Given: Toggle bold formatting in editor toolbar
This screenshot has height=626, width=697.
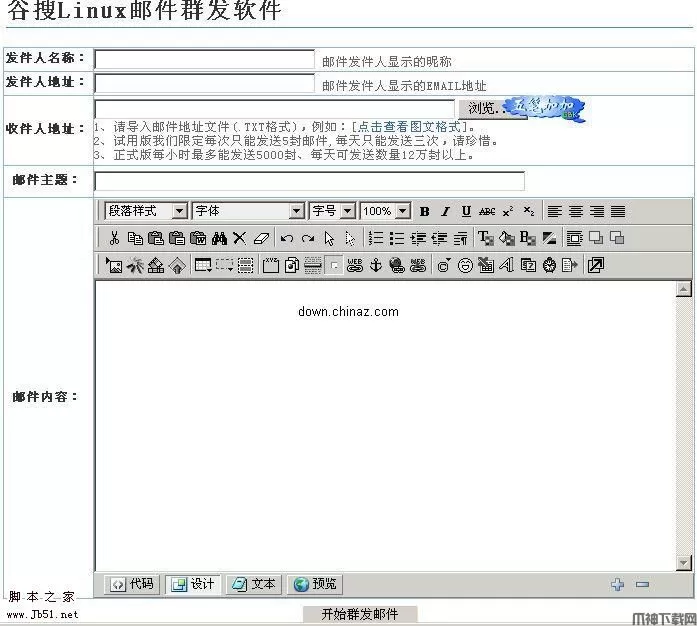Looking at the screenshot, I should (x=425, y=212).
